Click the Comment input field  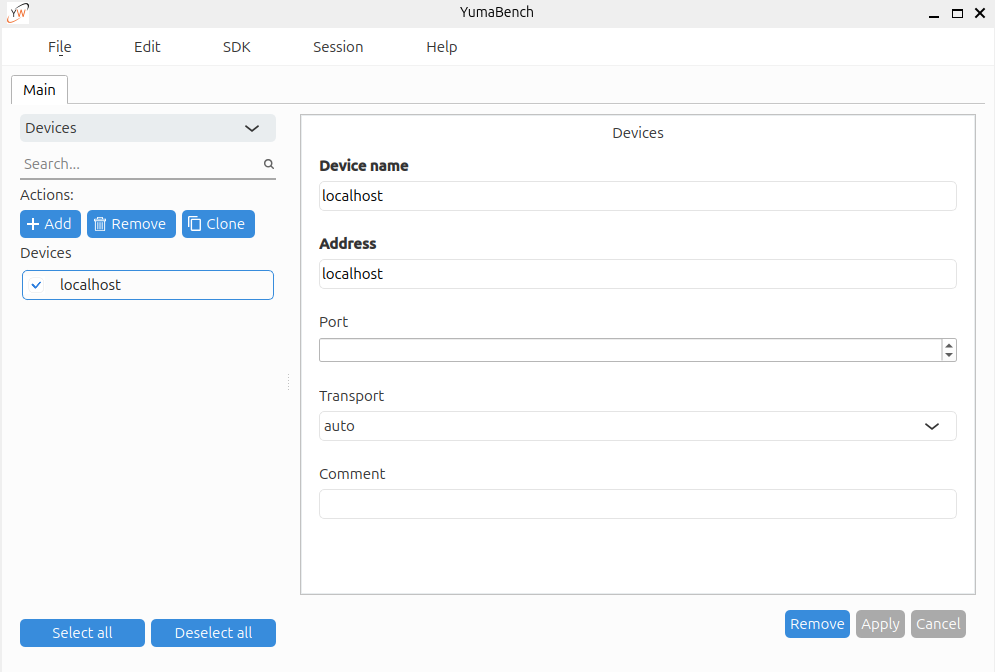click(638, 504)
